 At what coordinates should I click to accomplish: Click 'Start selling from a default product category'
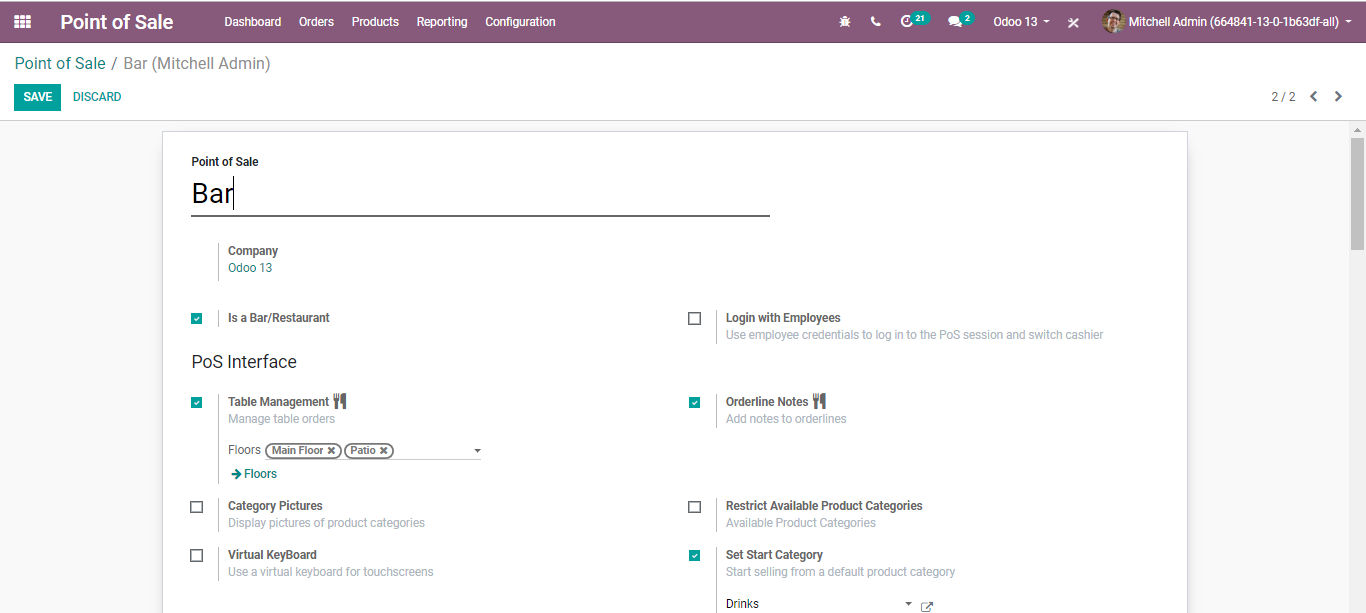(x=840, y=572)
